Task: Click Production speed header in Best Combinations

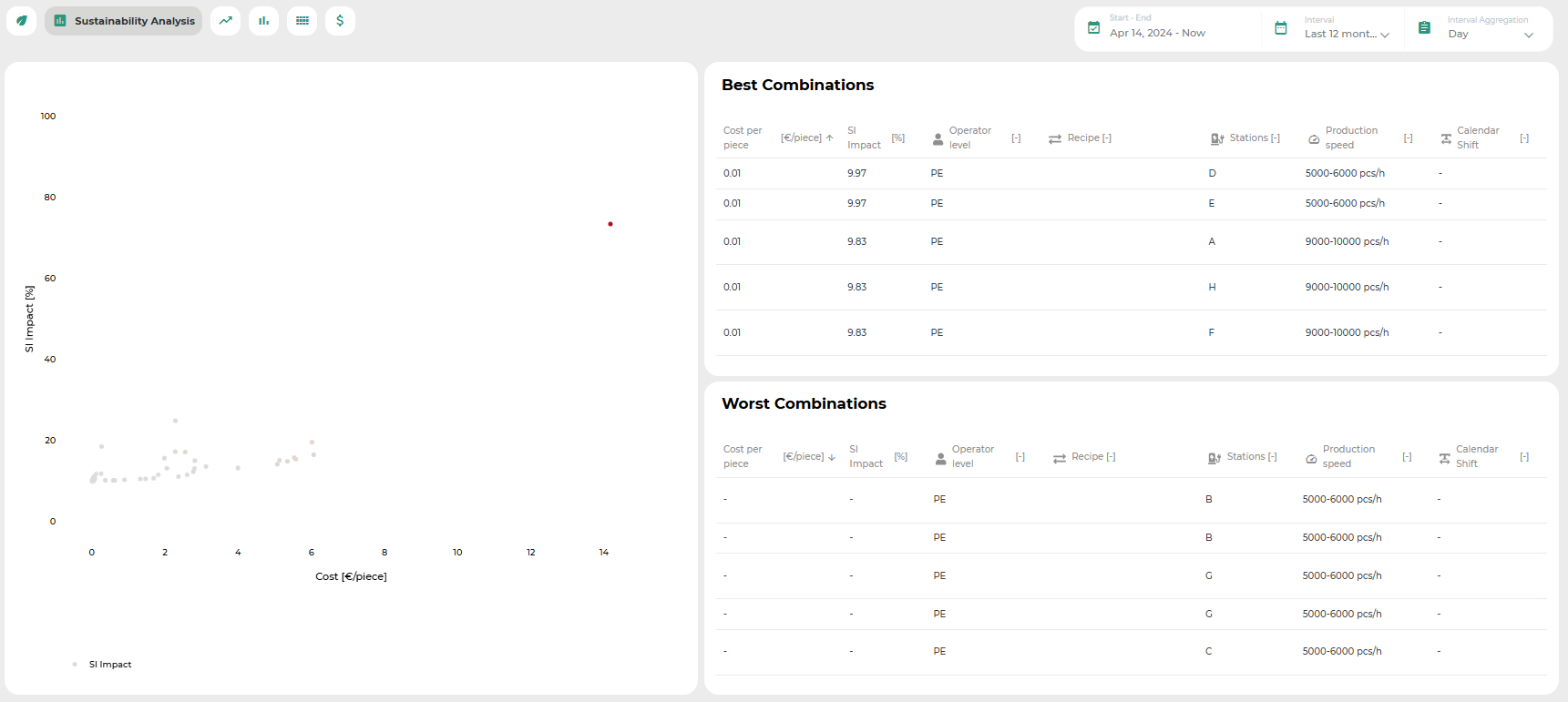Action: click(1350, 138)
